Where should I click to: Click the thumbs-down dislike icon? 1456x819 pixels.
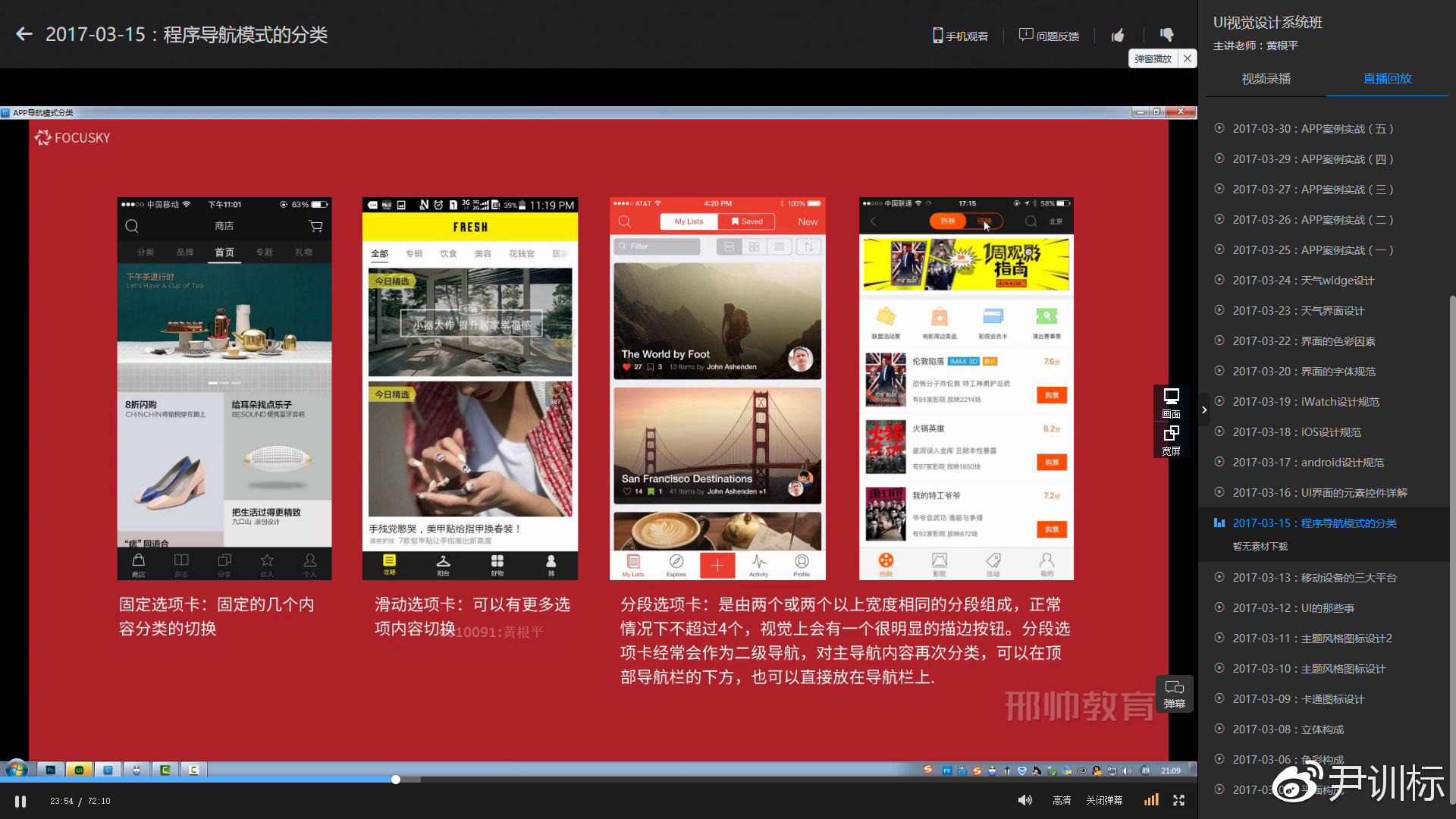click(1166, 35)
